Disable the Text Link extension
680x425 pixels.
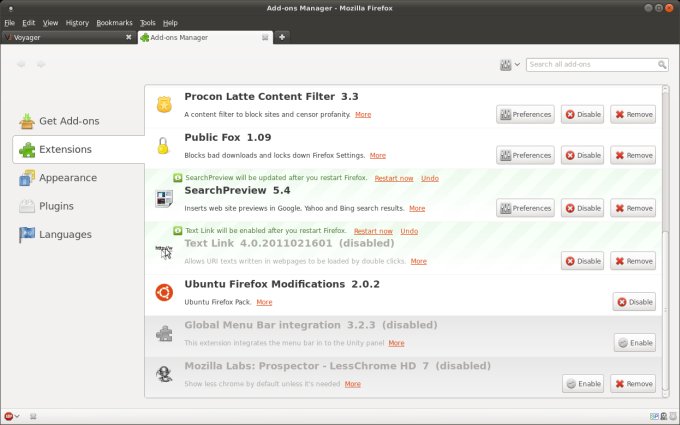[582, 261]
